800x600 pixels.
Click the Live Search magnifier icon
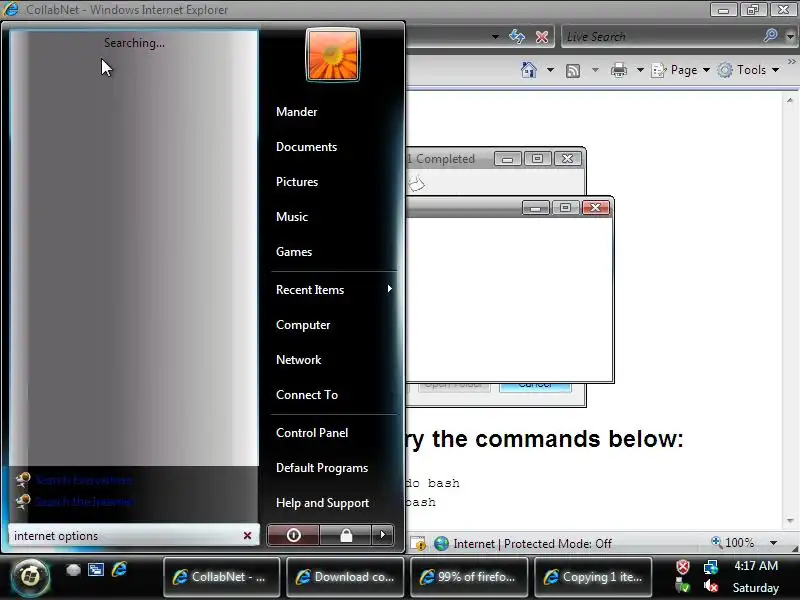(x=770, y=36)
